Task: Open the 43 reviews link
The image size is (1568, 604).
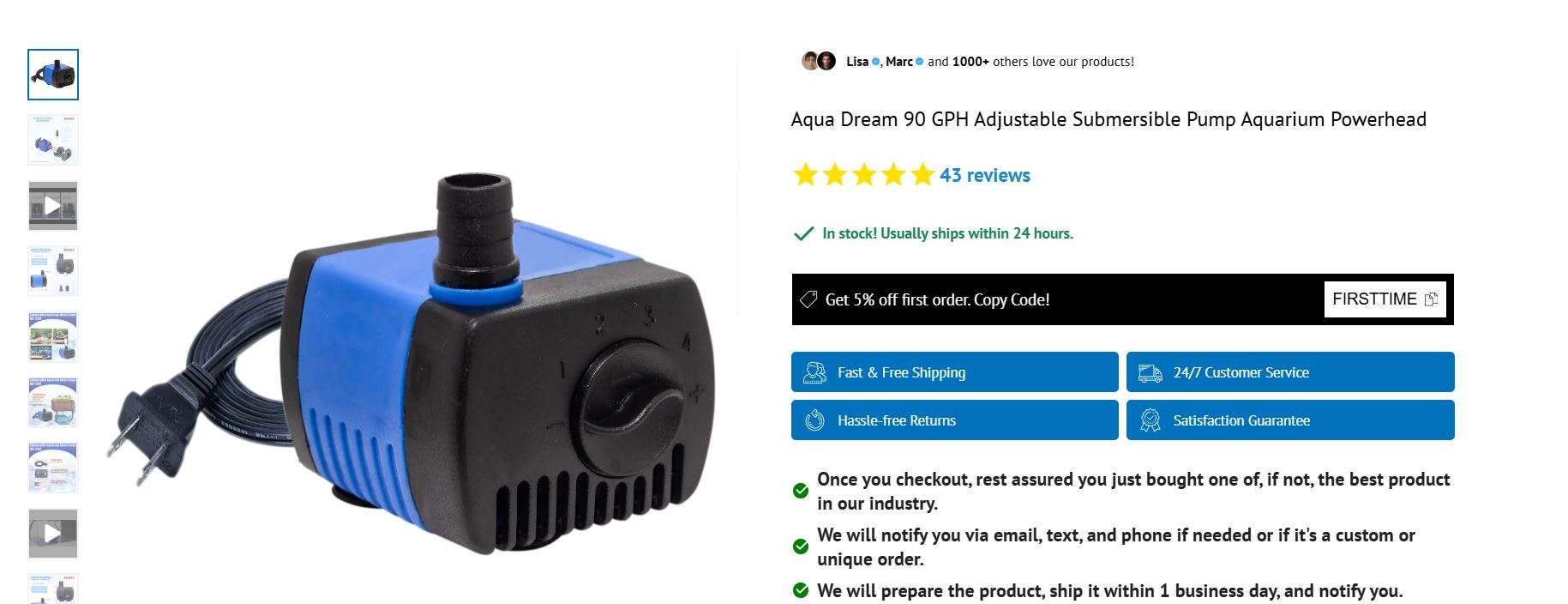Action: [985, 175]
